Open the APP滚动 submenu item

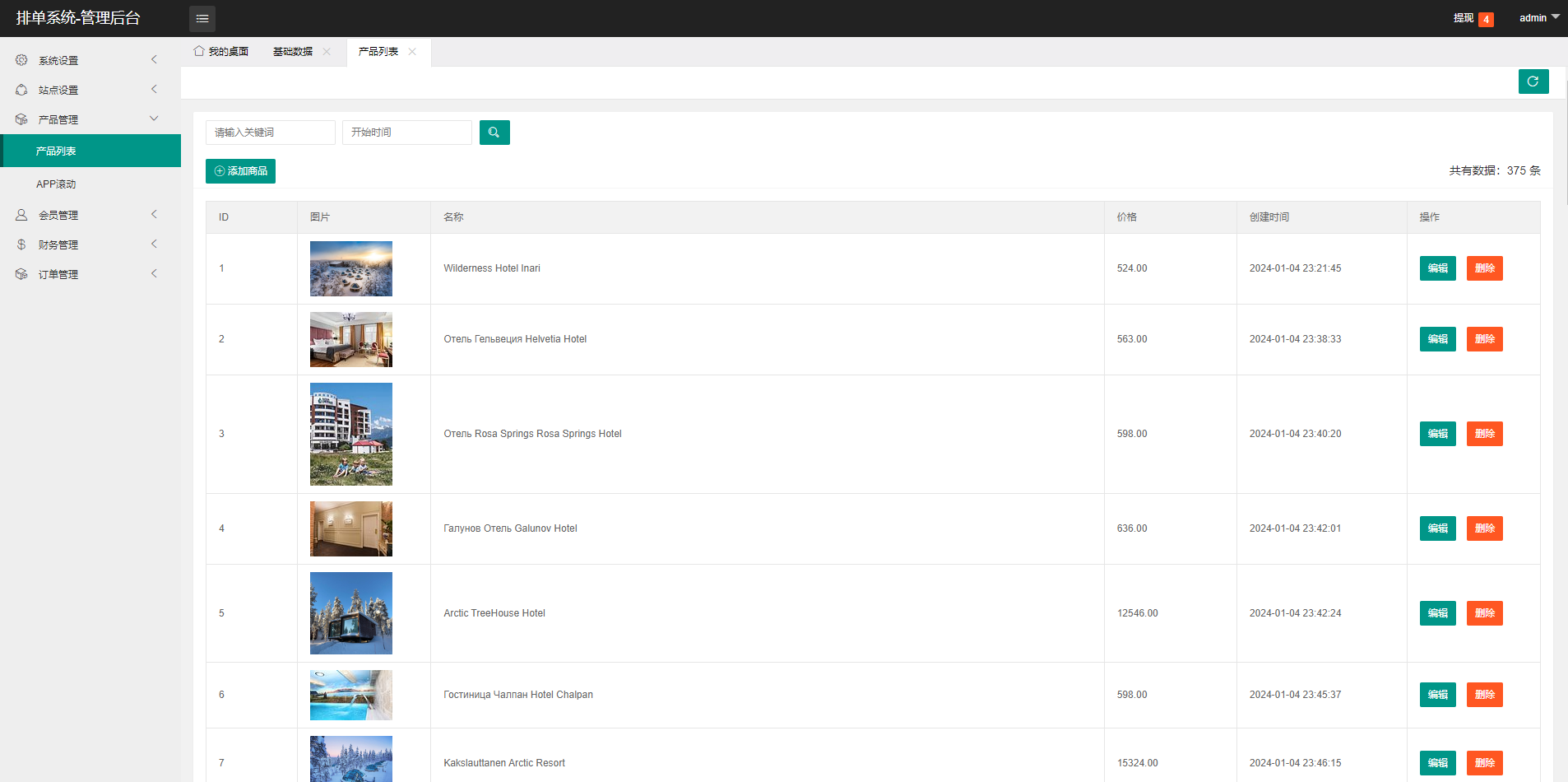click(56, 184)
